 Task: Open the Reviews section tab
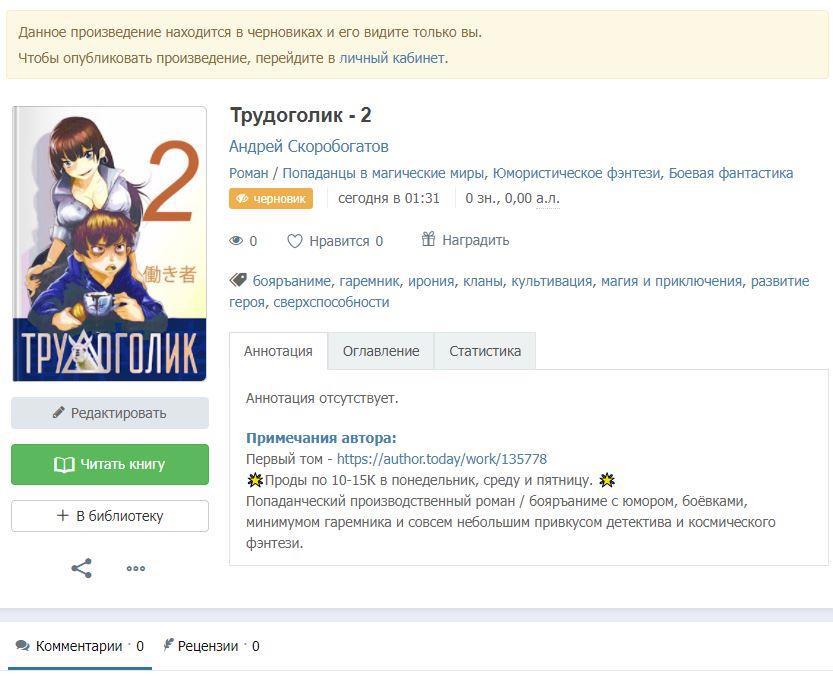click(210, 646)
